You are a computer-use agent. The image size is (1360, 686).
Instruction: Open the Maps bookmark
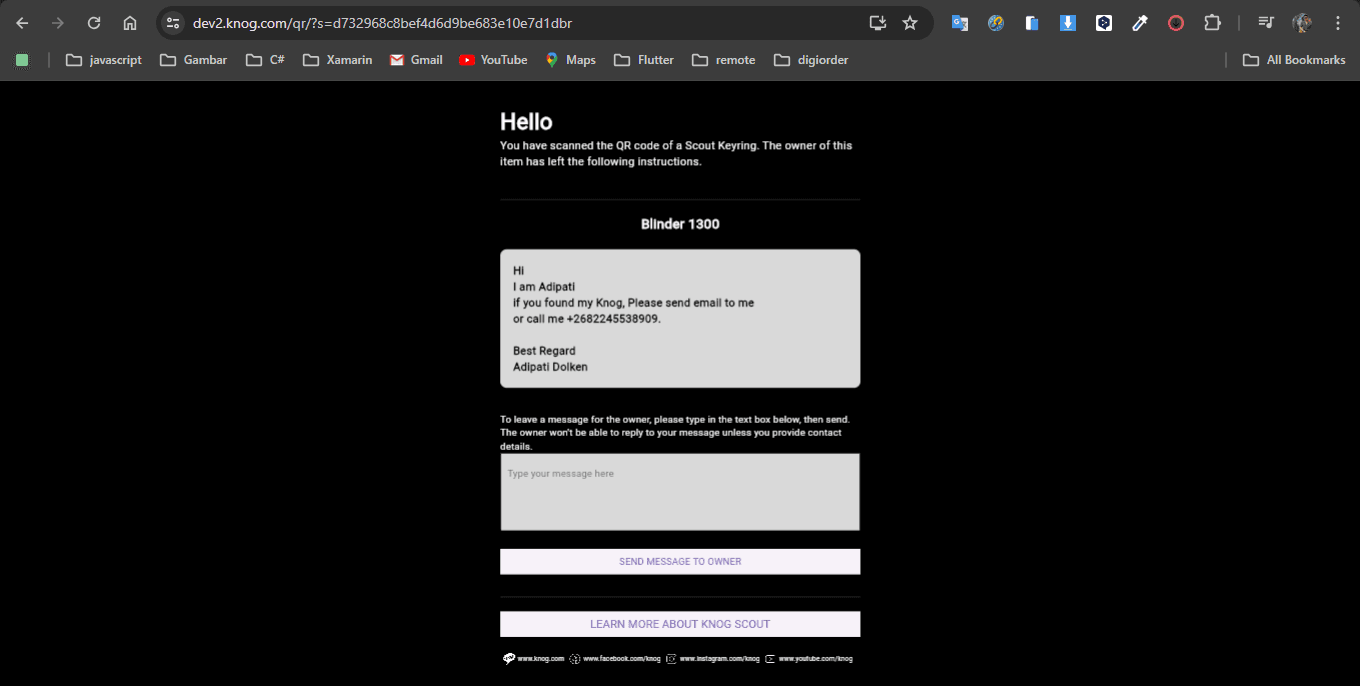click(571, 60)
